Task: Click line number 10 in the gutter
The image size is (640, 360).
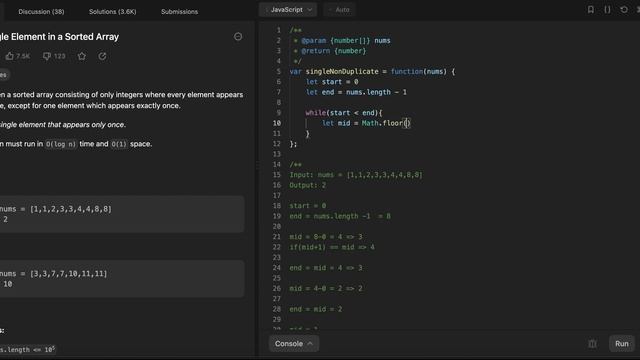Action: click(277, 123)
